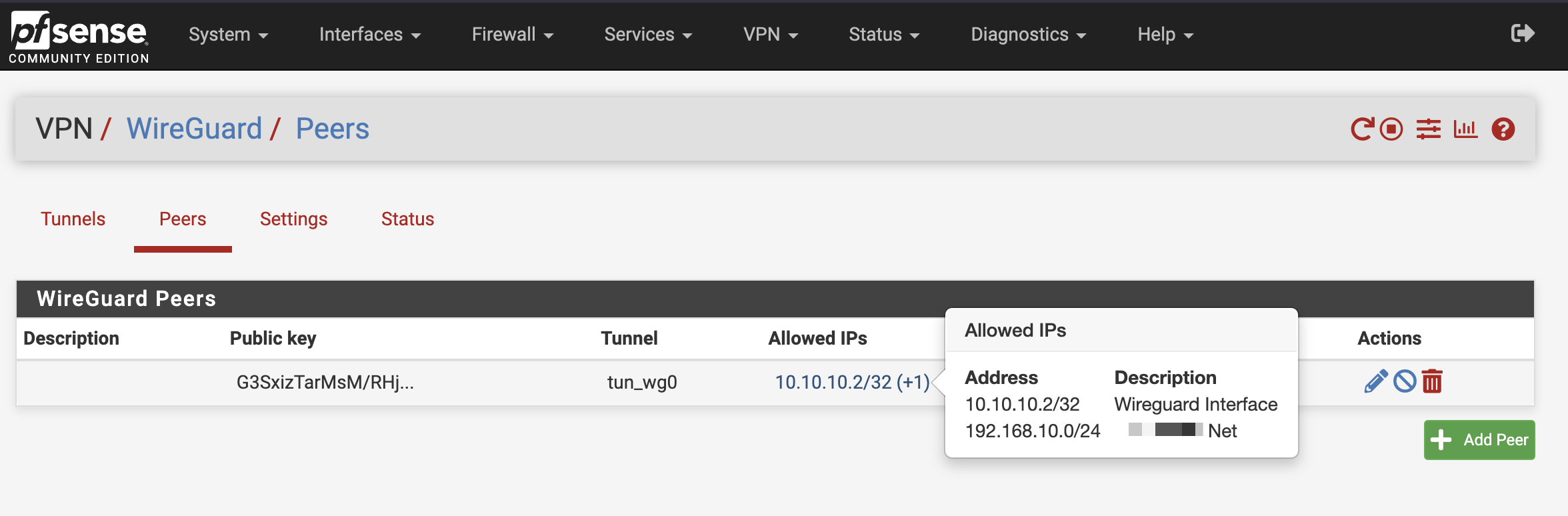Screen dimensions: 1568x516
Task: Delete the peer with trash icon
Action: [x=1432, y=381]
